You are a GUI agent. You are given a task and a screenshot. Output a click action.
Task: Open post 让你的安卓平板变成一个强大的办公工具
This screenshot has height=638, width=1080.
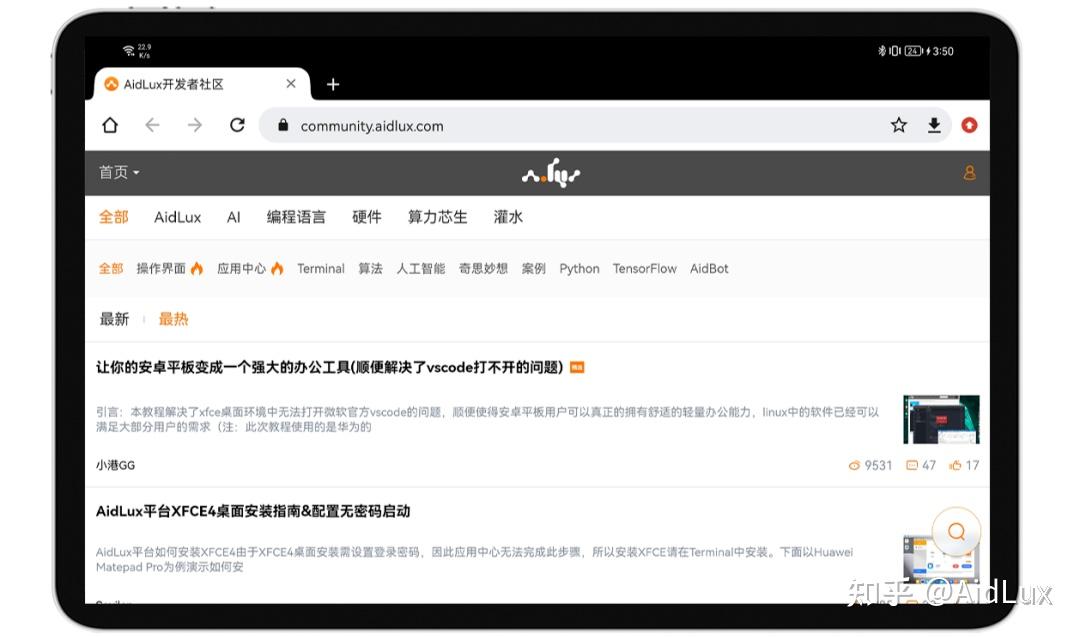click(330, 367)
